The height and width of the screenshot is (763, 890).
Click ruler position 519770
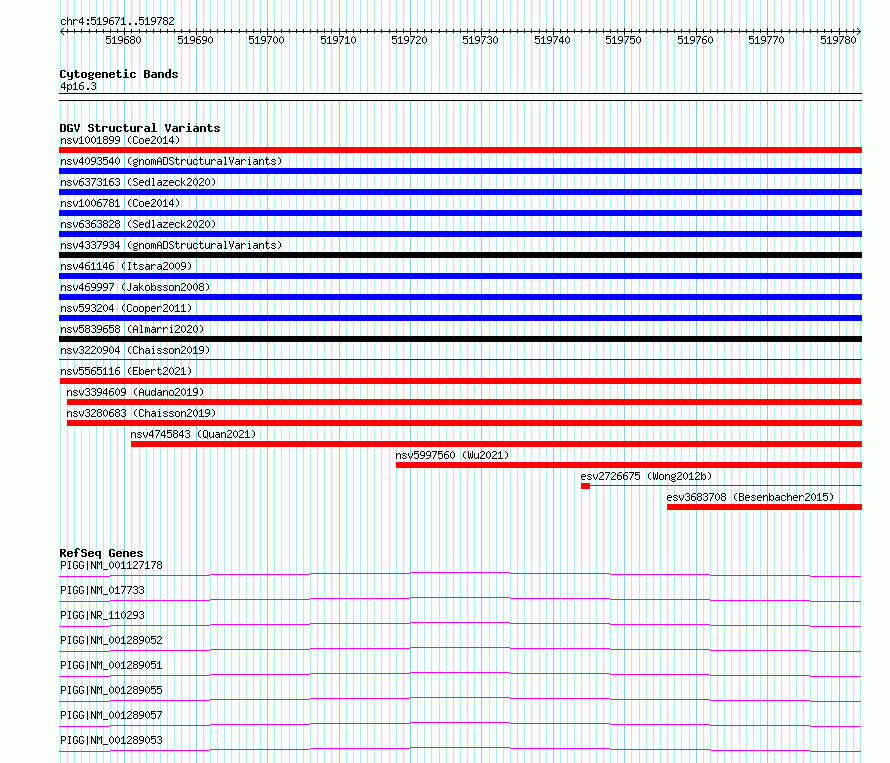click(766, 40)
